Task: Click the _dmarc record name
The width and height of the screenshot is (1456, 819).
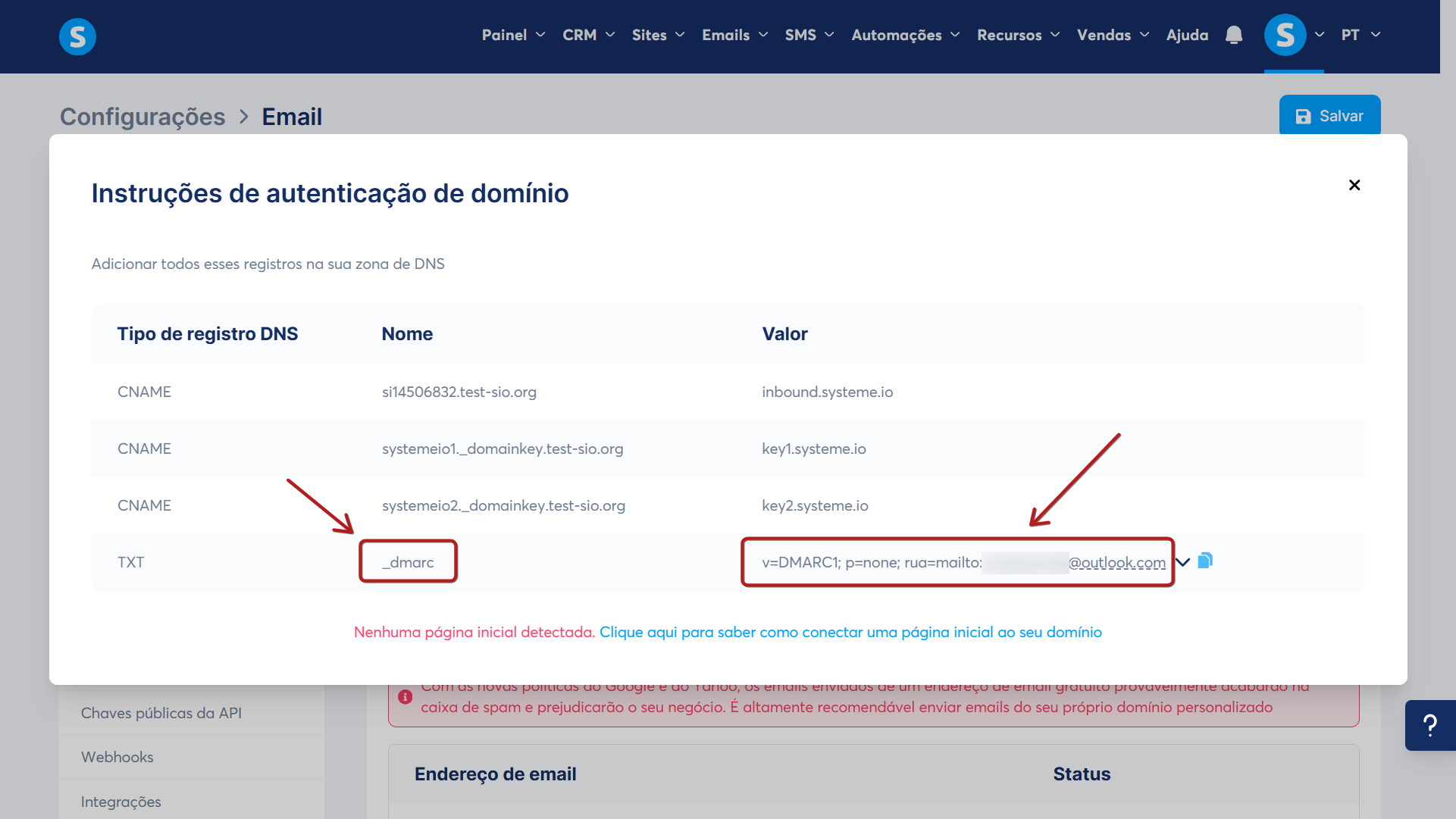Action: [408, 562]
